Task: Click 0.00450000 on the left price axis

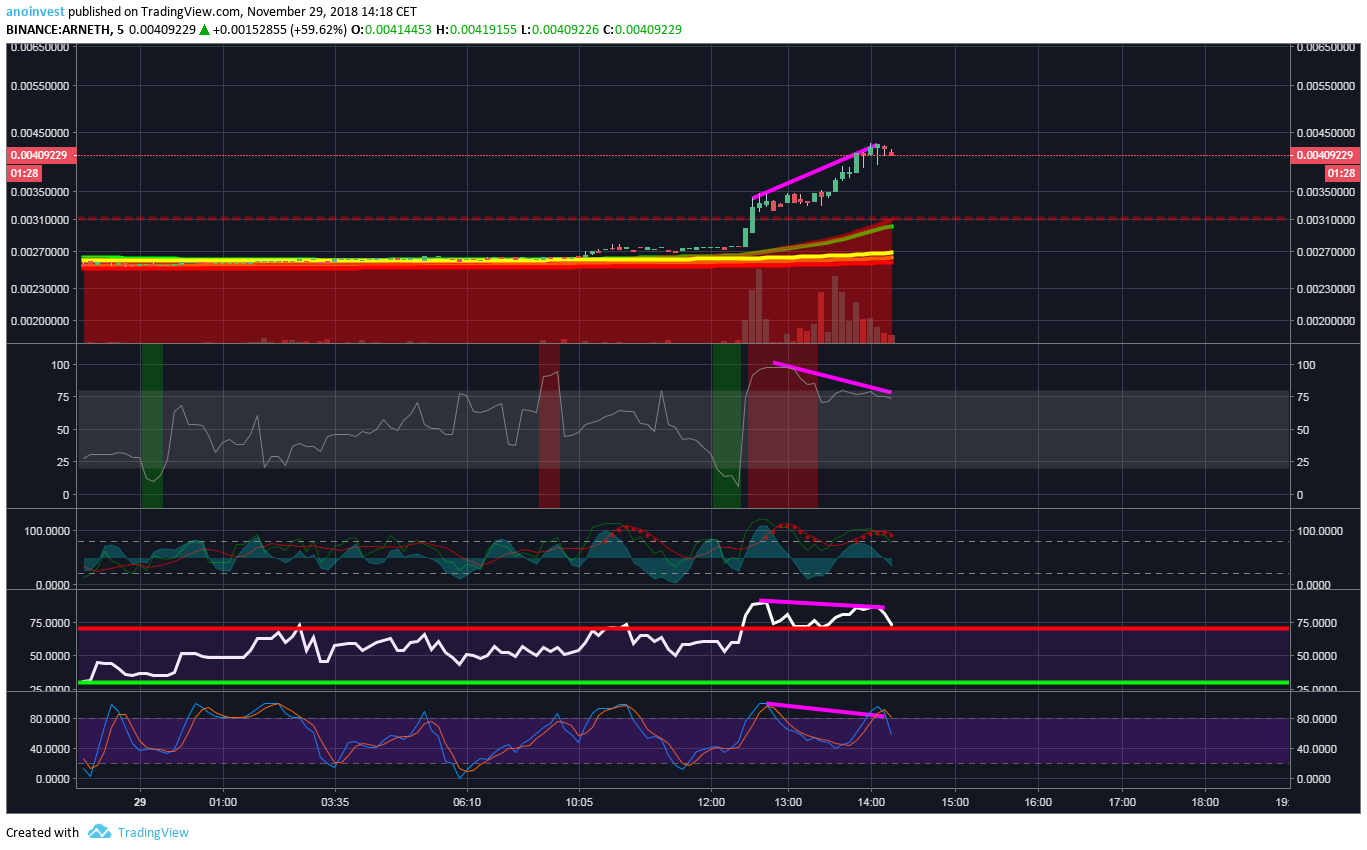Action: [40, 133]
